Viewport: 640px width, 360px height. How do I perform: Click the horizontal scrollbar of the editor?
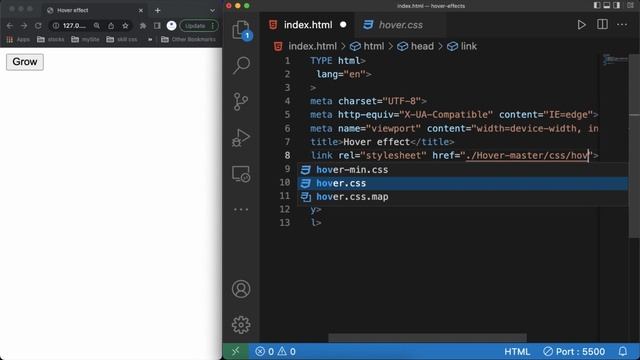[427, 338]
